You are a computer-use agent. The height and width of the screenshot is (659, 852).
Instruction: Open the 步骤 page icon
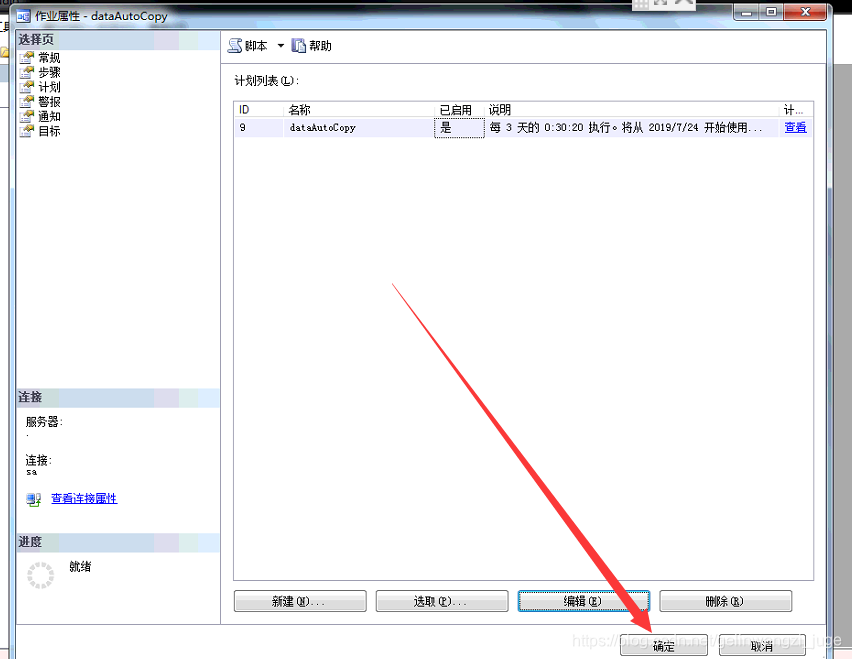[x=27, y=72]
